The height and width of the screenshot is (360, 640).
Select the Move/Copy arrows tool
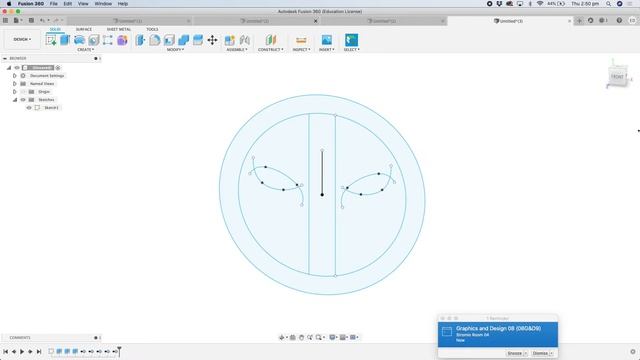click(212, 40)
